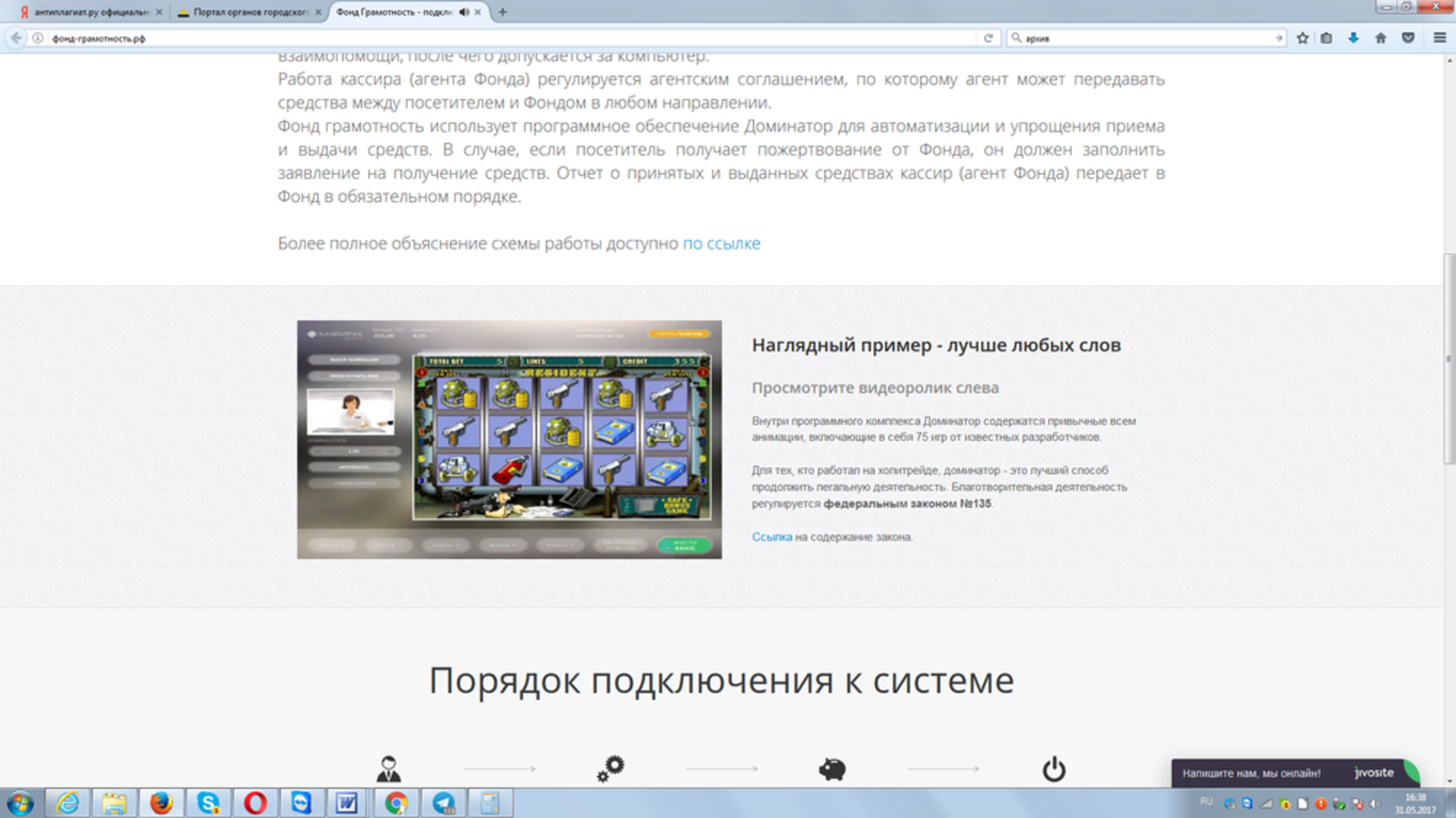Open the calculator app on taskbar

[x=490, y=803]
